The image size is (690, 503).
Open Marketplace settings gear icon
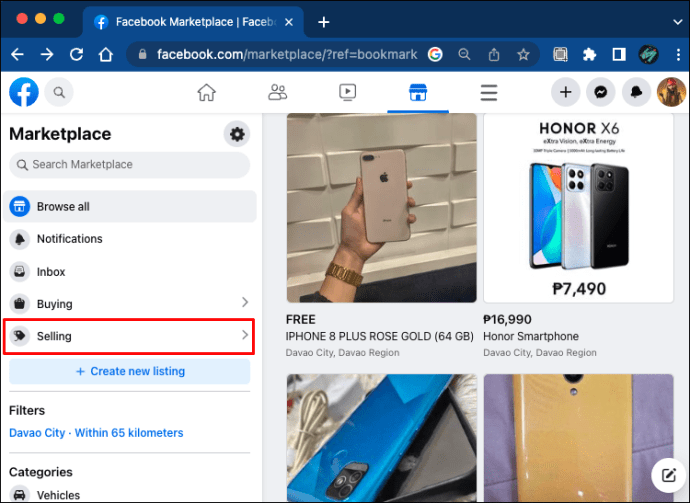(x=237, y=134)
